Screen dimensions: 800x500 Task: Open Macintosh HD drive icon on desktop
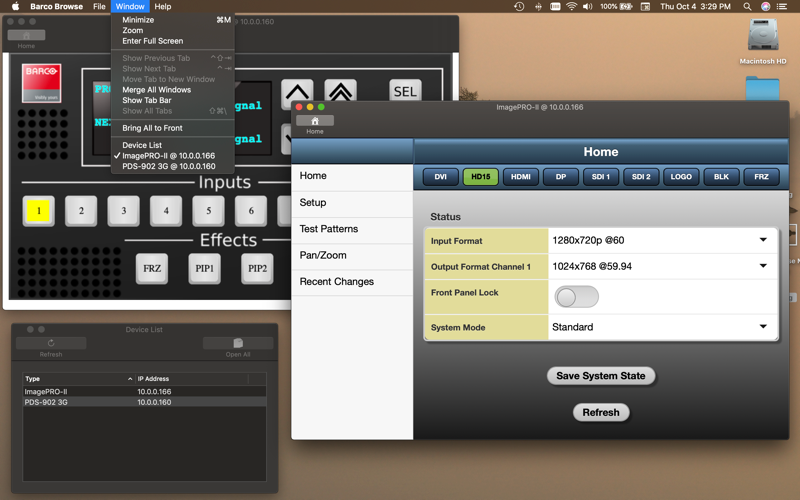(x=763, y=35)
